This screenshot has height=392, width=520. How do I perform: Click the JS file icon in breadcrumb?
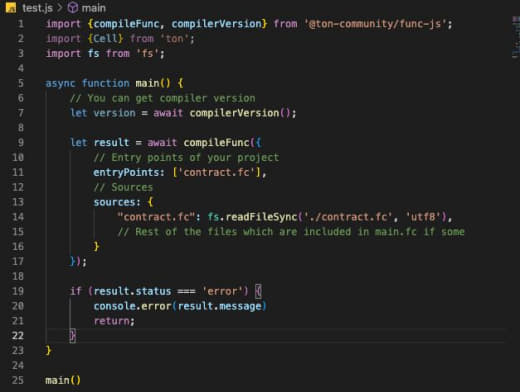point(11,7)
